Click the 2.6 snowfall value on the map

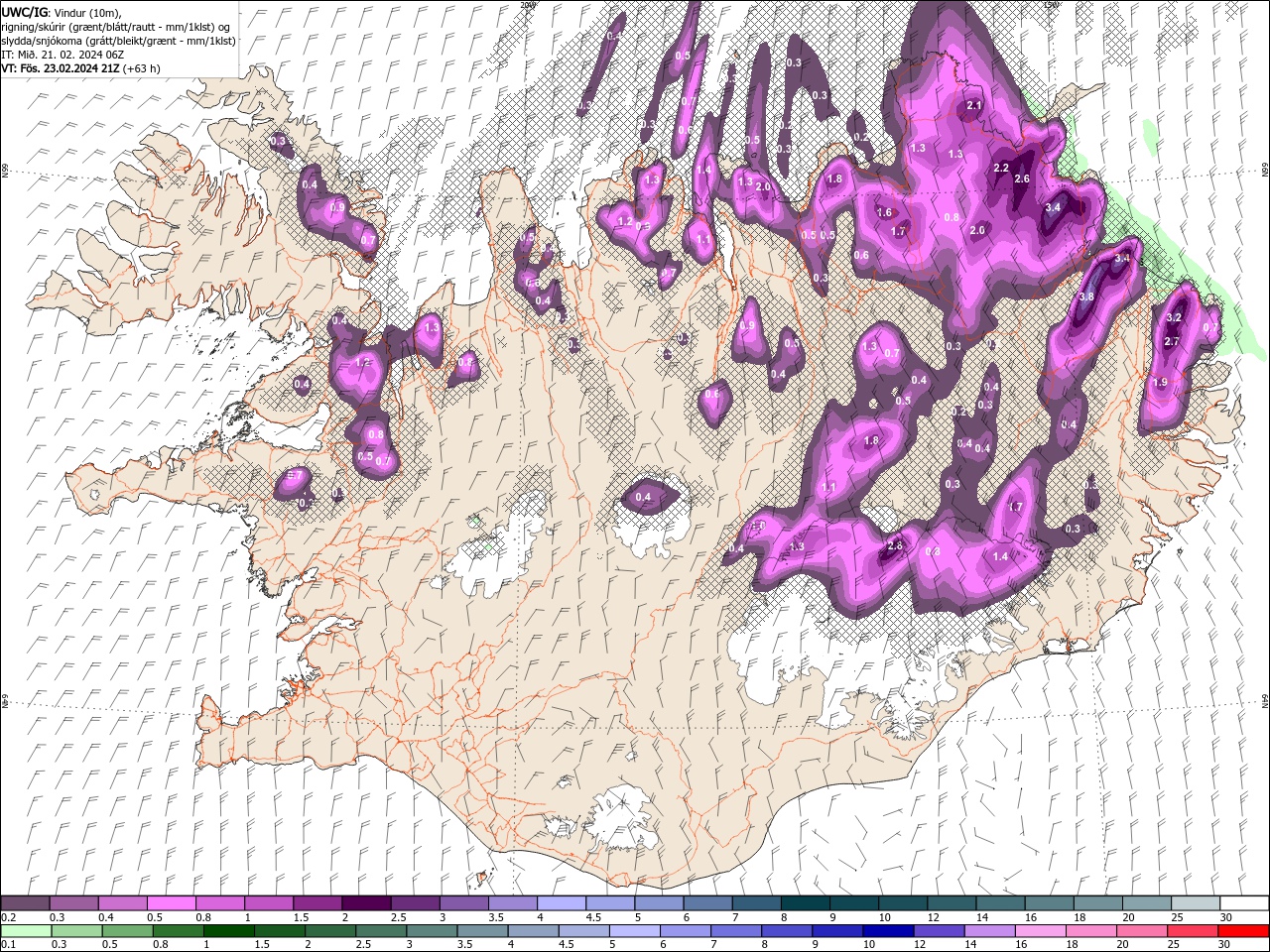pyautogui.click(x=1023, y=178)
